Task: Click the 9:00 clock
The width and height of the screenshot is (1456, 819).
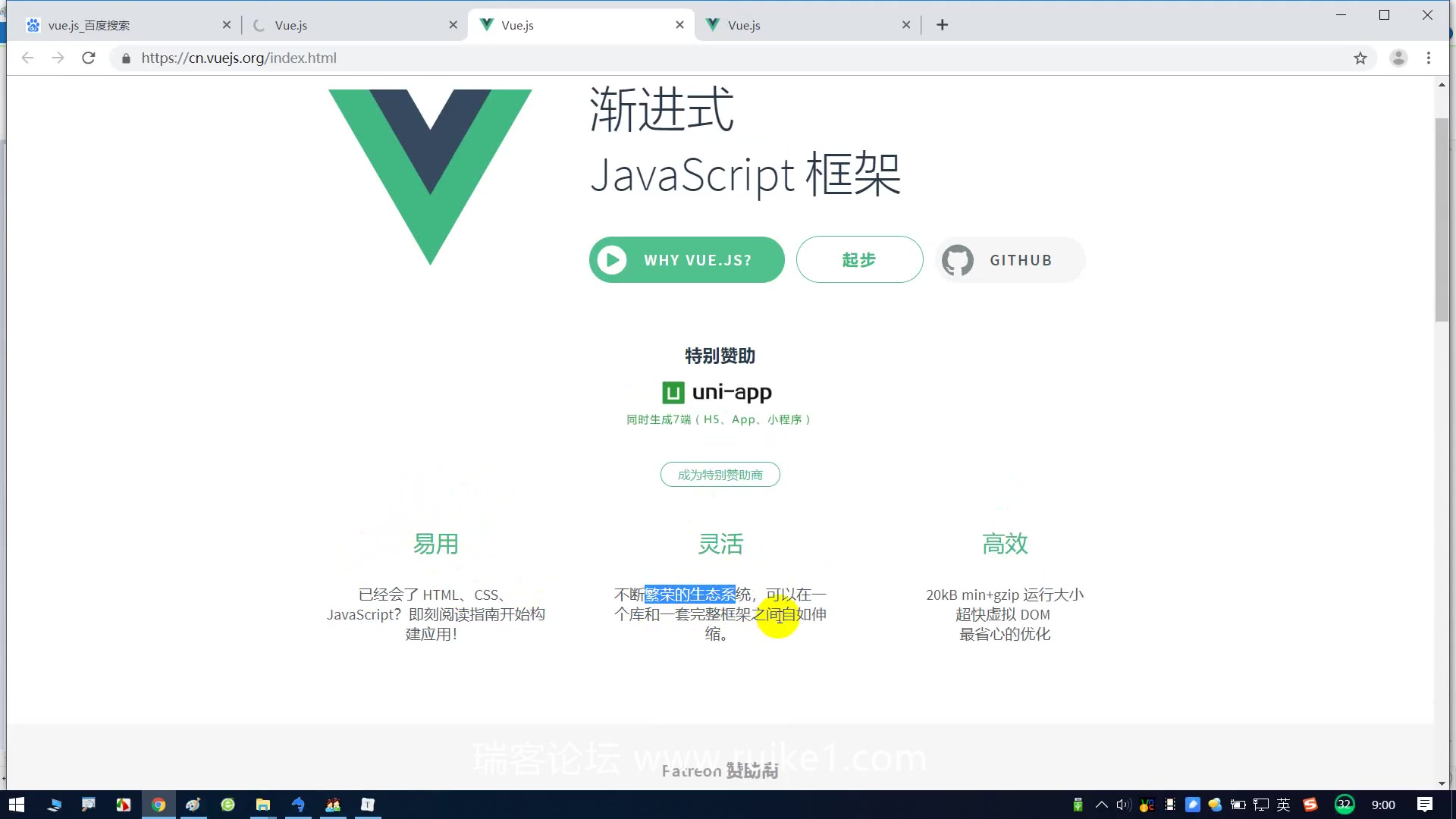Action: pos(1383,805)
